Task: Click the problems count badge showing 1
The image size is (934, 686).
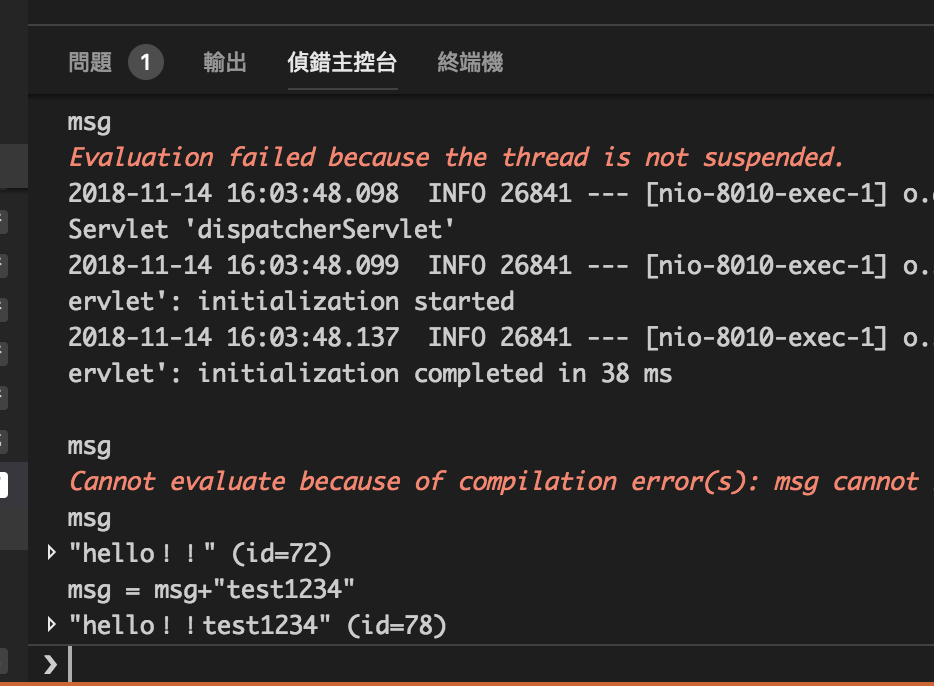Action: pyautogui.click(x=146, y=62)
